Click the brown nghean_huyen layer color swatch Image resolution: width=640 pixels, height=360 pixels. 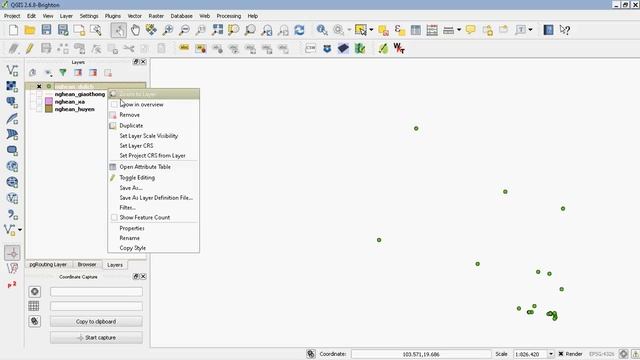(x=49, y=109)
